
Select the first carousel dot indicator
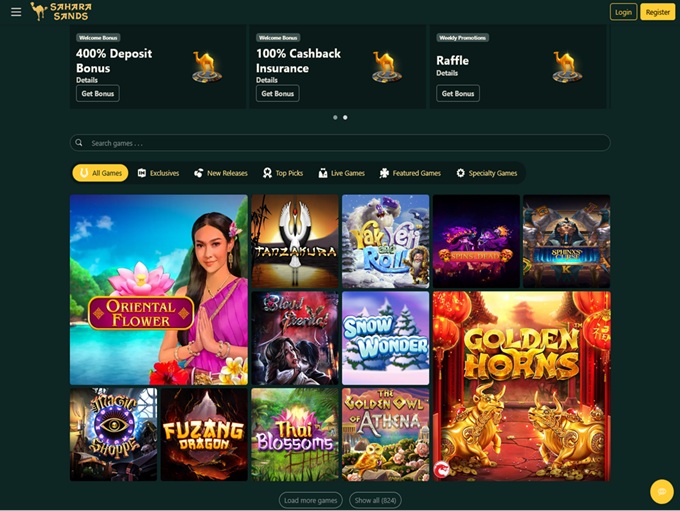pos(335,118)
